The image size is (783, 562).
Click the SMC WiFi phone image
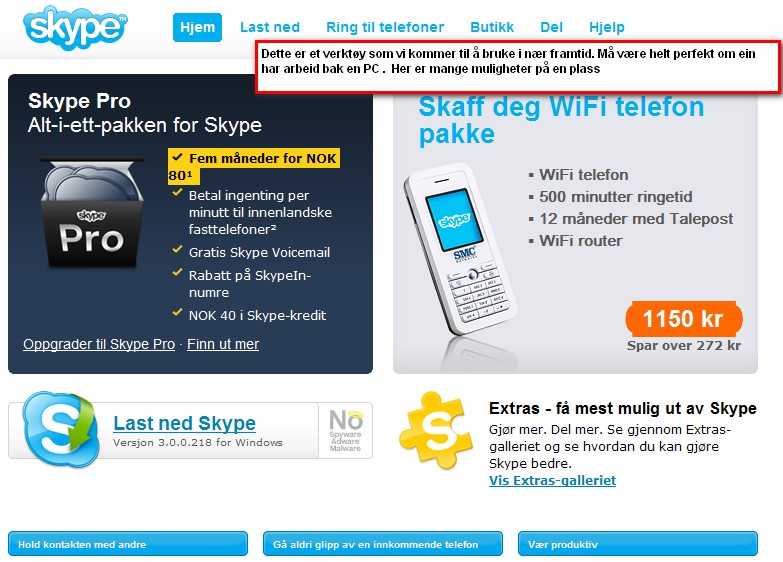tap(458, 249)
